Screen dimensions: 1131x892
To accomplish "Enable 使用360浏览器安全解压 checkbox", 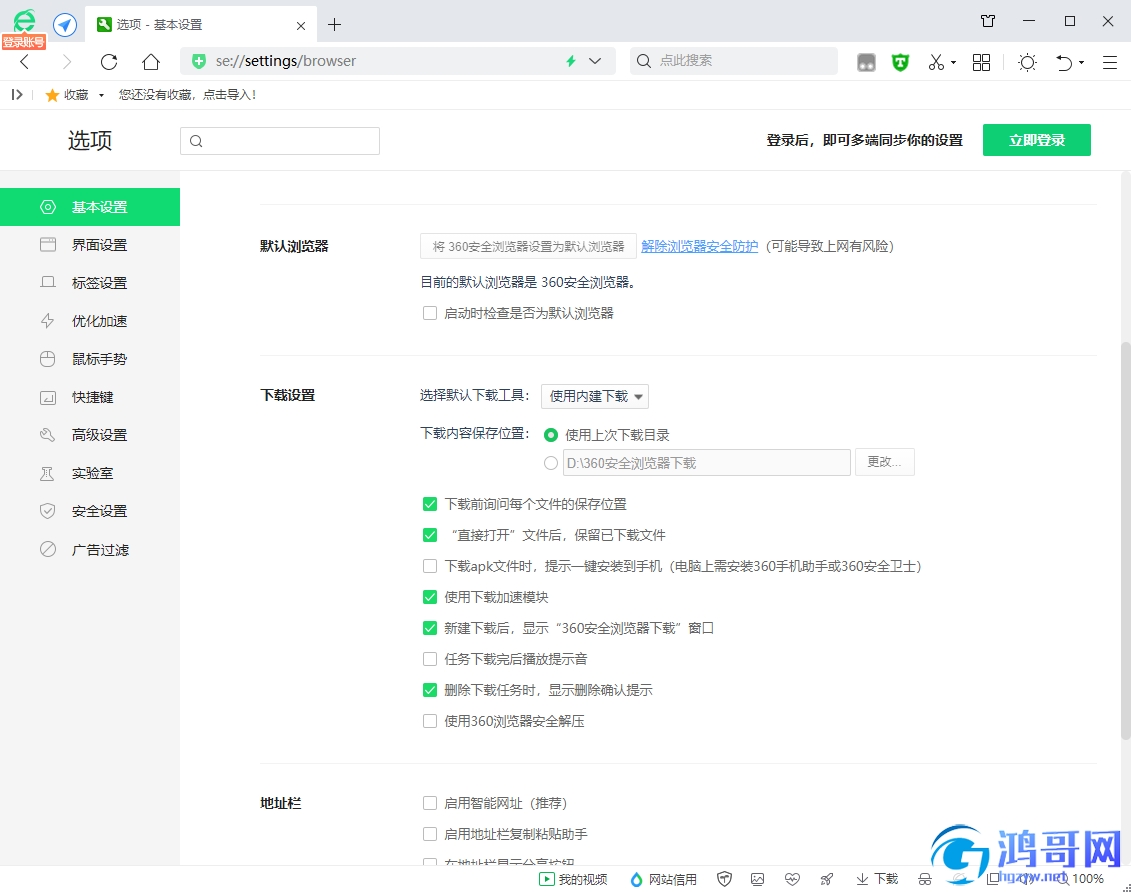I will 430,721.
